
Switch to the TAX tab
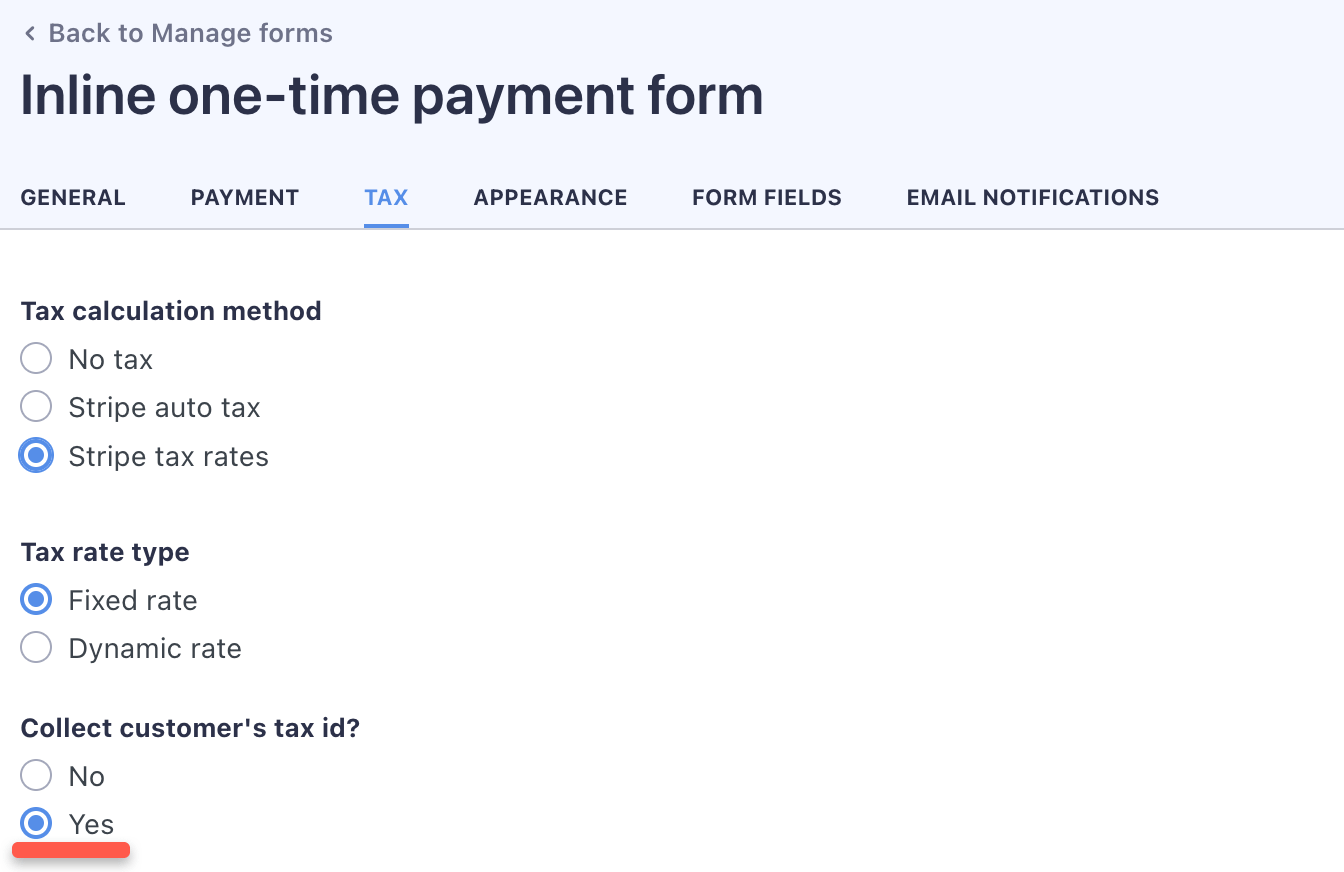pos(386,197)
